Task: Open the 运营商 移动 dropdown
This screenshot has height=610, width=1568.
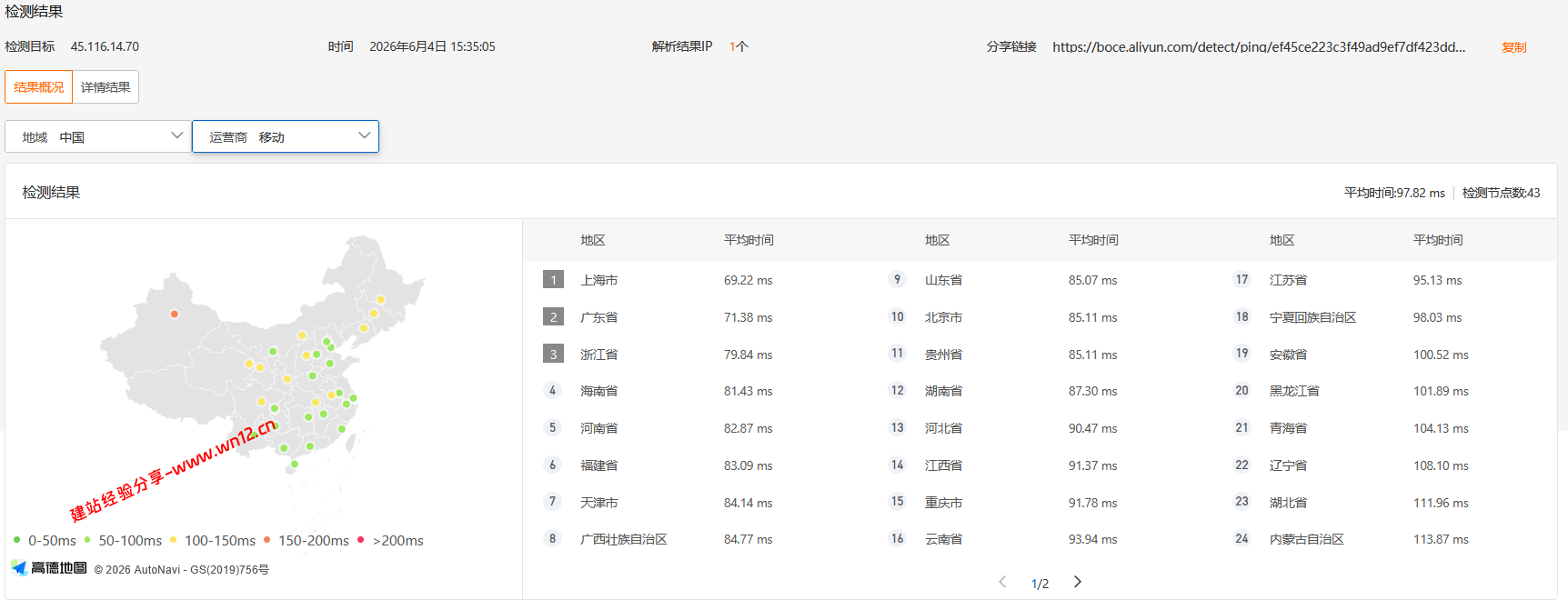Action: click(x=286, y=136)
